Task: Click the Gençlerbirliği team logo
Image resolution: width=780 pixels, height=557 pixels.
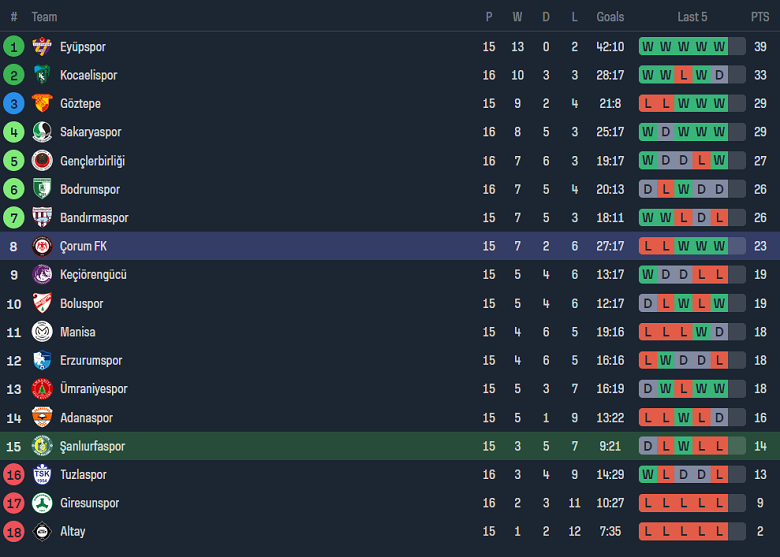Action: [42, 161]
